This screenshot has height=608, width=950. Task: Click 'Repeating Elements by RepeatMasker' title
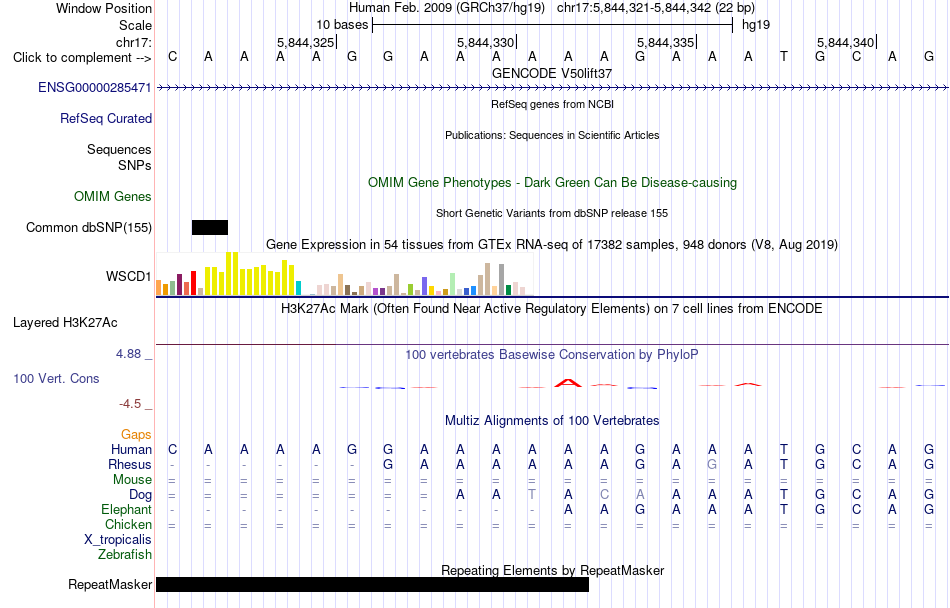click(553, 570)
